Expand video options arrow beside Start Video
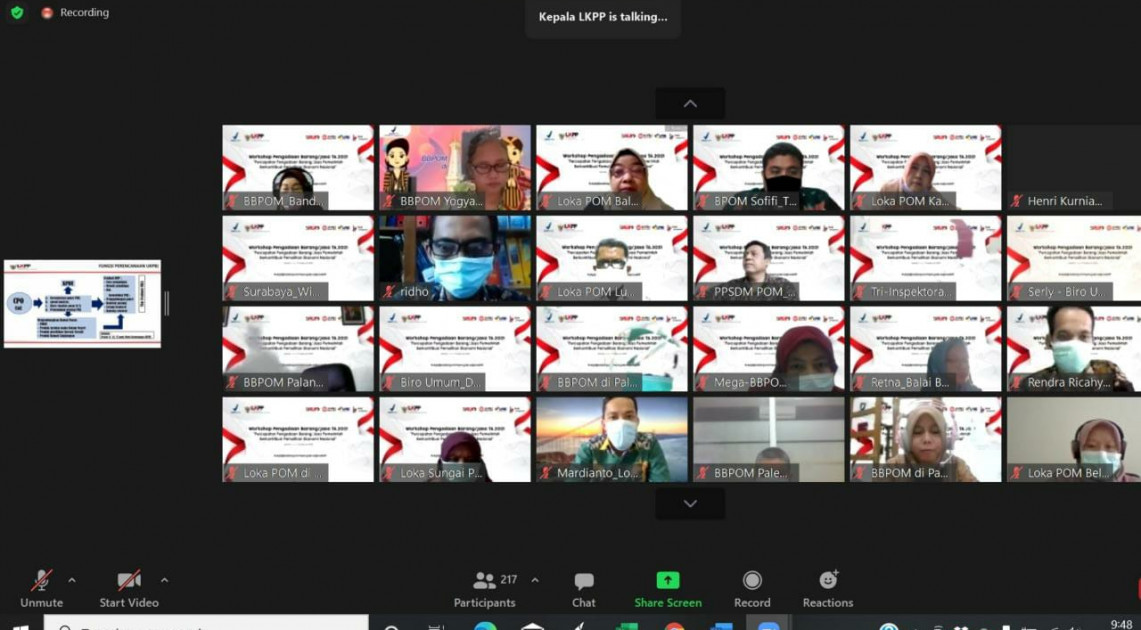The width and height of the screenshot is (1141, 630). click(164, 580)
